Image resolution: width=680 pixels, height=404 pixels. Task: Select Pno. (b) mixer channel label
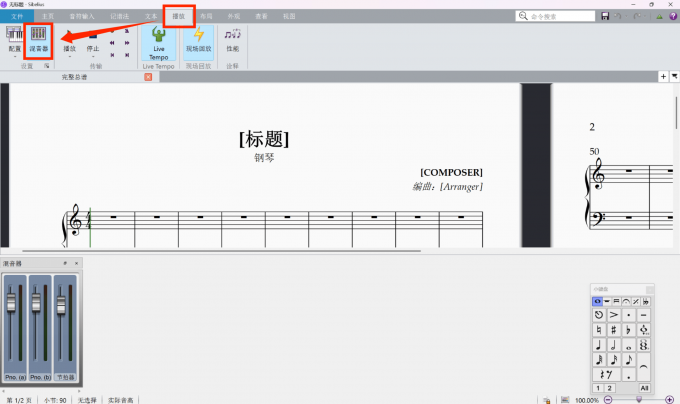coord(40,377)
